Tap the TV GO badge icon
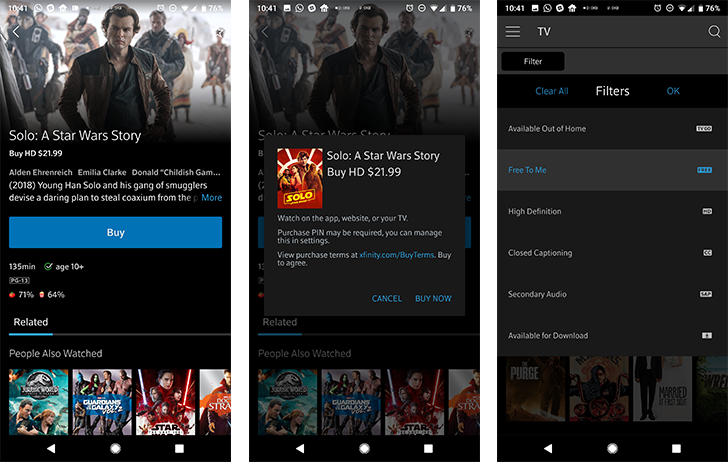 click(703, 129)
